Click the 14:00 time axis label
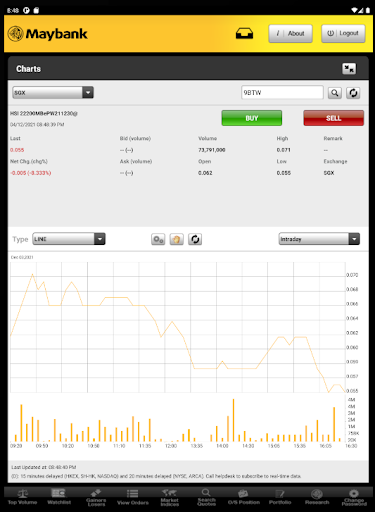 coord(222,446)
